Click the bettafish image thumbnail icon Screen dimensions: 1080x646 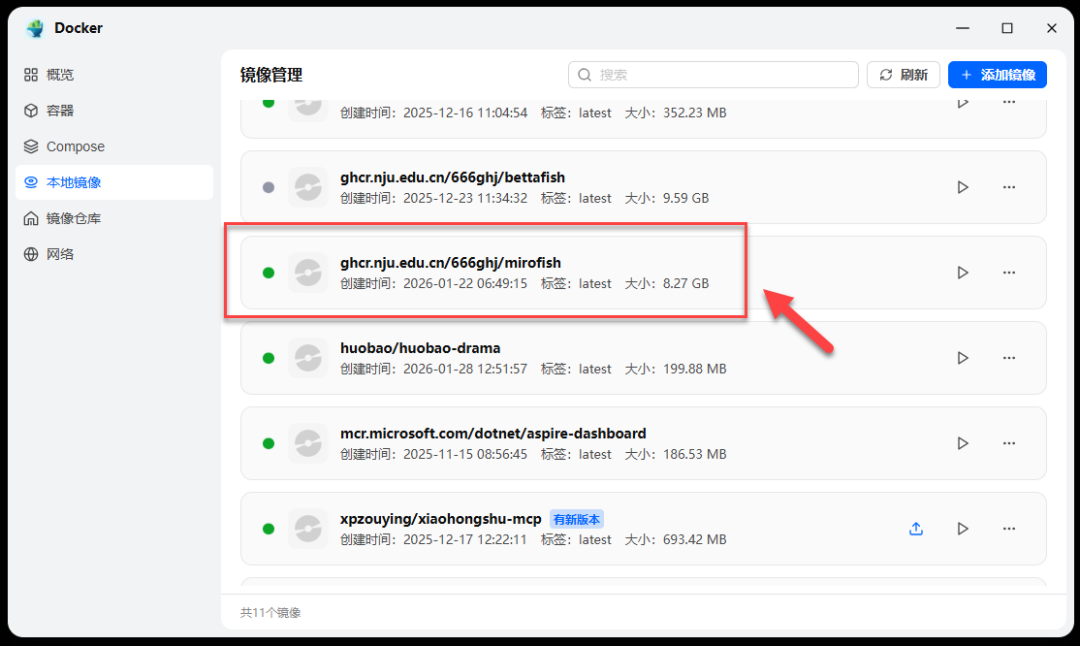308,187
